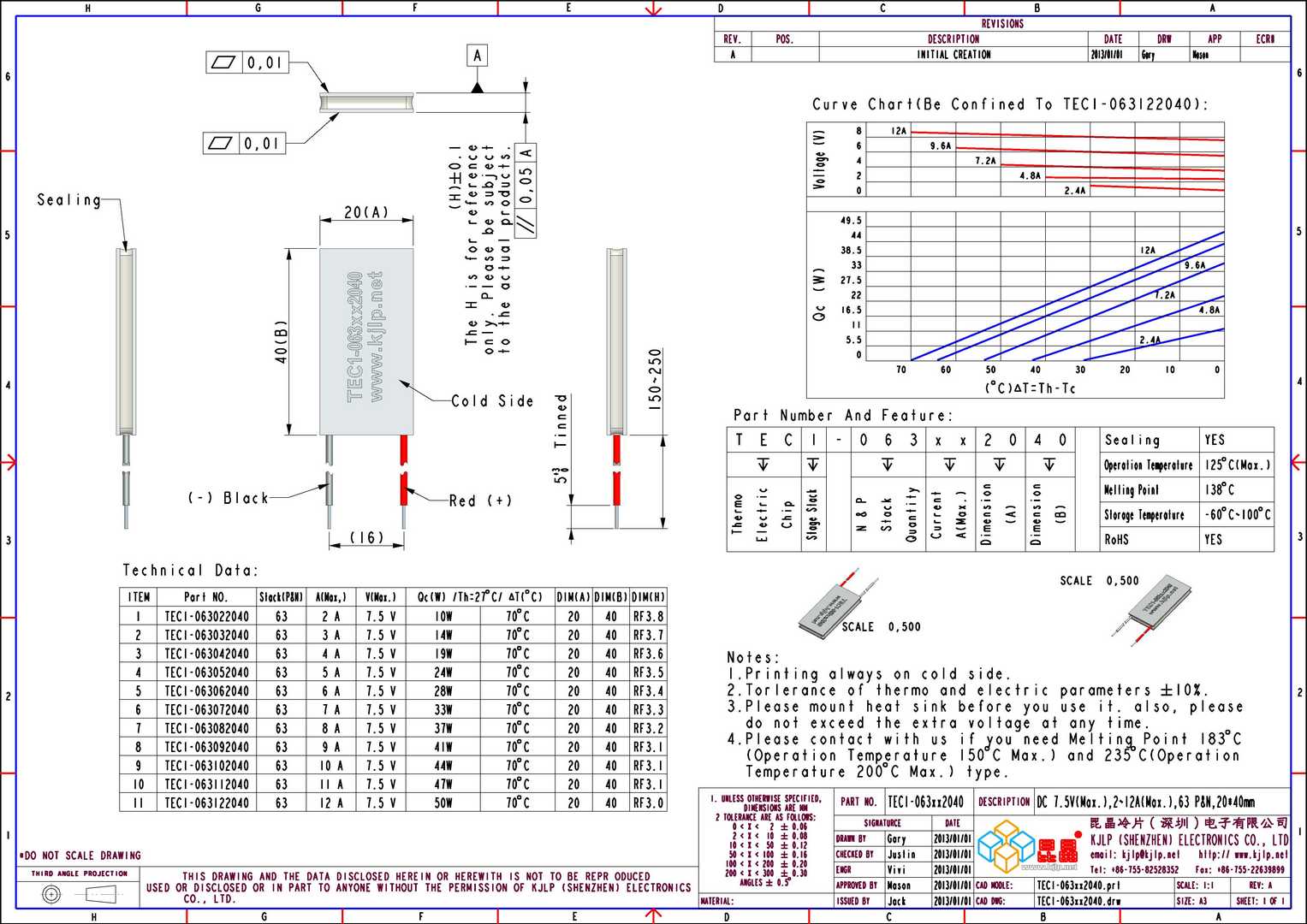Click 'Jack' in the signature block
The width and height of the screenshot is (1307, 924).
896,902
